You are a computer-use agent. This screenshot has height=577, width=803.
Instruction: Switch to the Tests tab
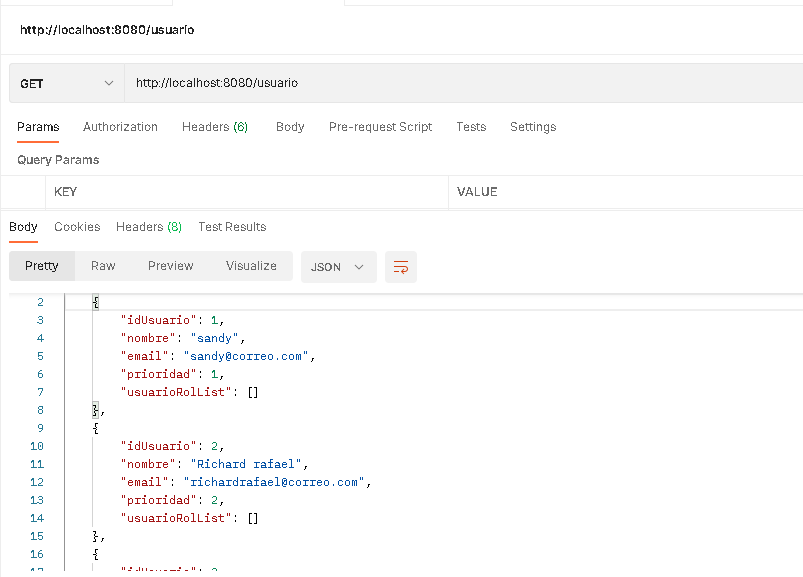(x=471, y=127)
